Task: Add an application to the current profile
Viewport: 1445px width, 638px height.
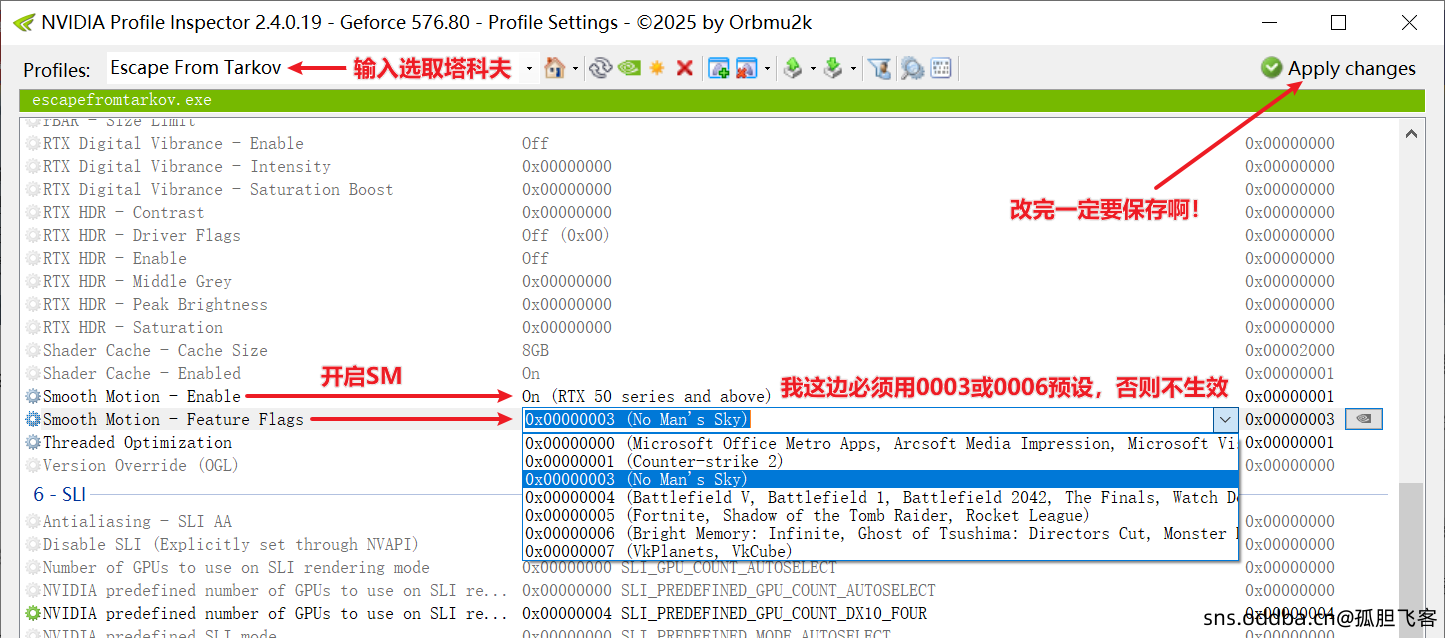Action: pos(718,68)
